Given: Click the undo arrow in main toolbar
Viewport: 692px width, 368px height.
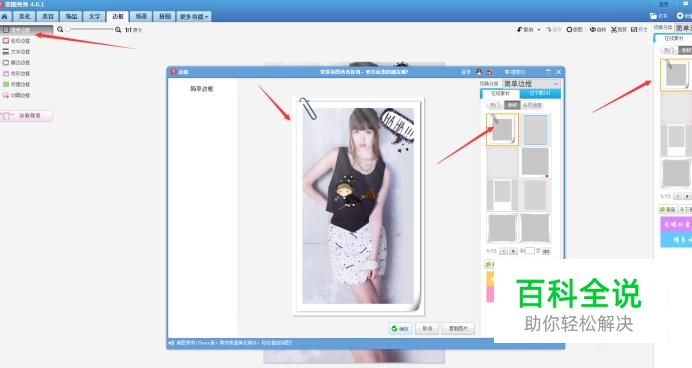Looking at the screenshot, I should (x=525, y=29).
